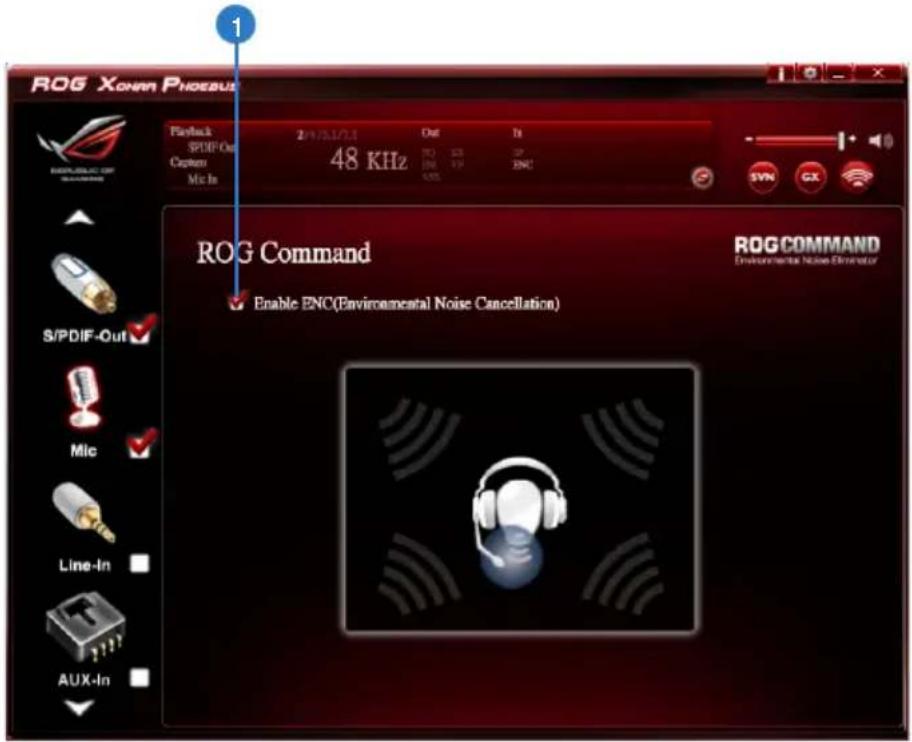Toggle the GX gaming mode button

click(810, 176)
